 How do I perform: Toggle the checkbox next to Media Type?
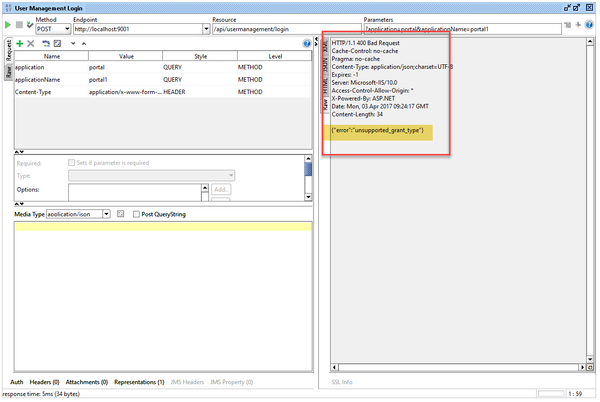pos(120,214)
